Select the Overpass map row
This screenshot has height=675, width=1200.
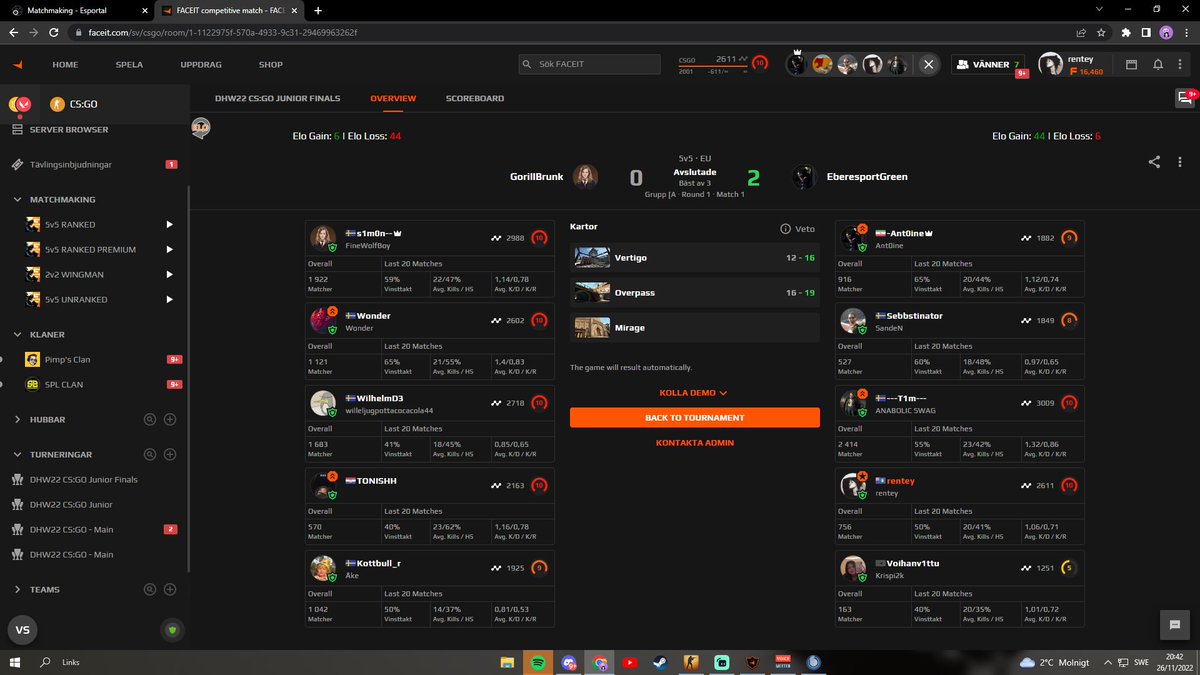tap(695, 293)
